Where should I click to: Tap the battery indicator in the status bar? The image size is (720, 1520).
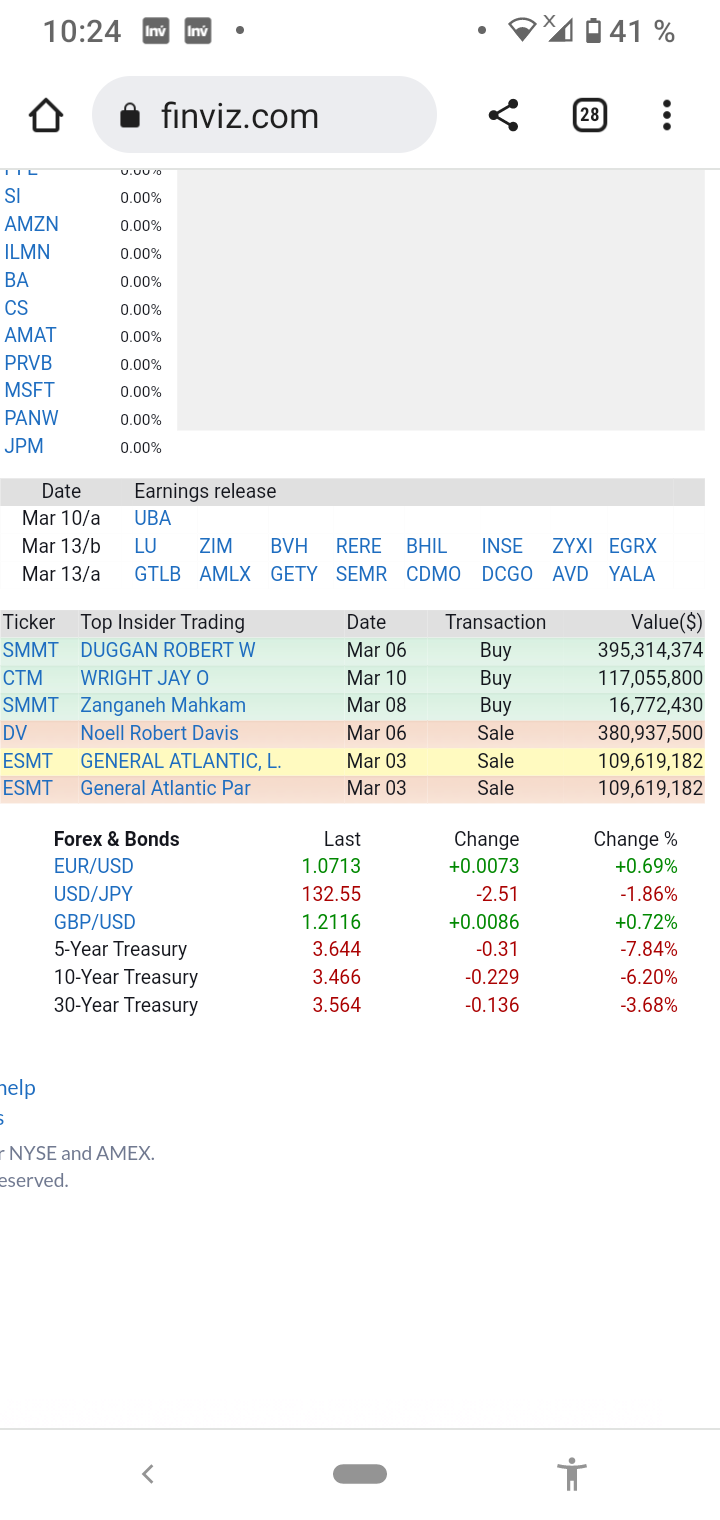pos(593,31)
